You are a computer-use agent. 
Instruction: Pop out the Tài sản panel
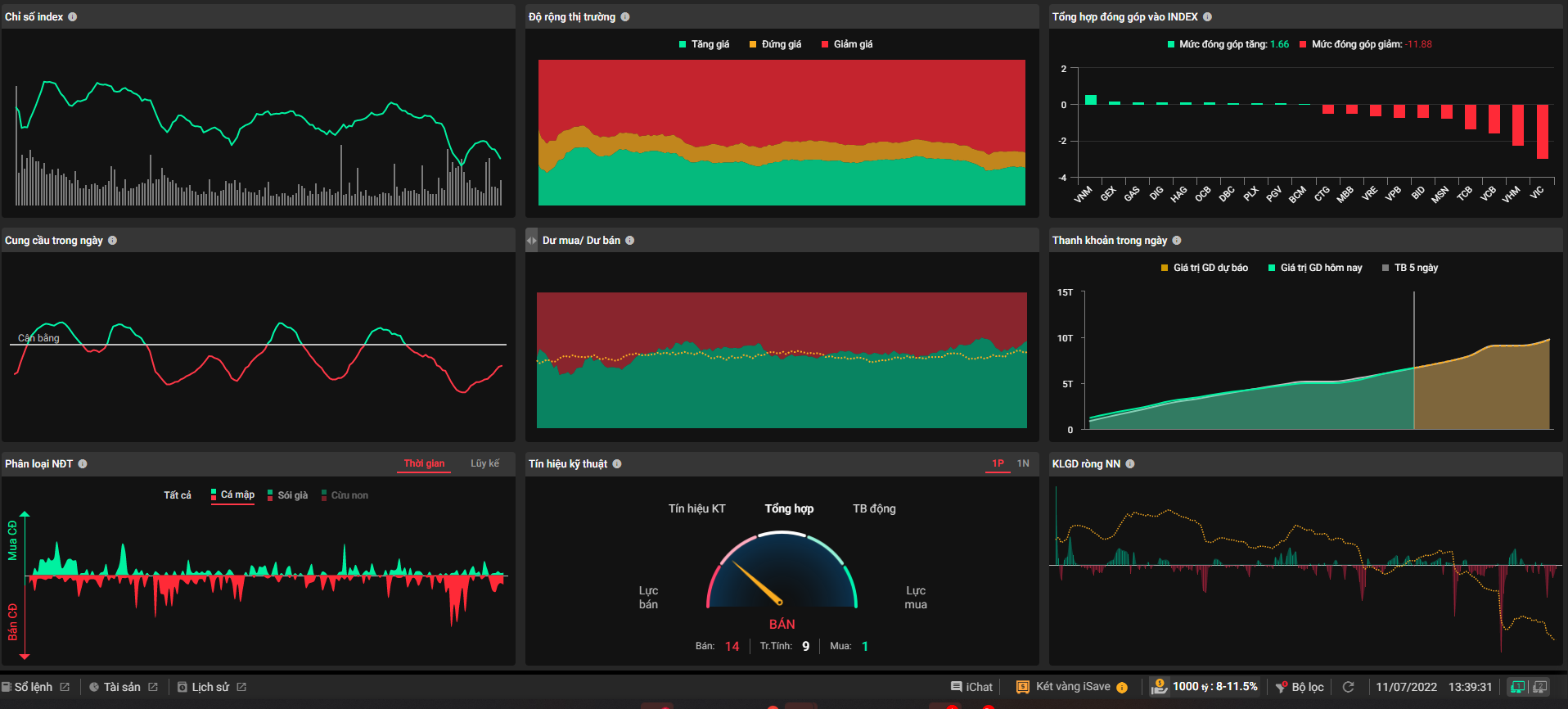153,687
